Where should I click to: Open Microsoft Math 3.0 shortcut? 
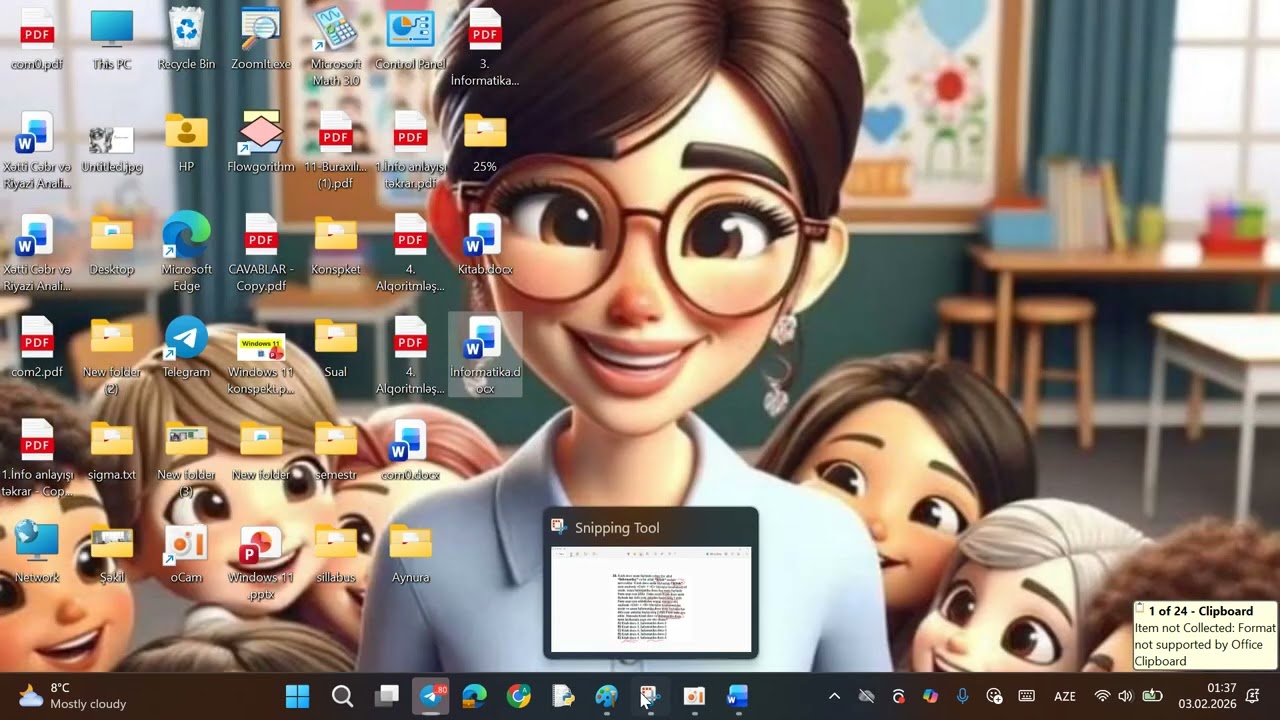tap(336, 47)
